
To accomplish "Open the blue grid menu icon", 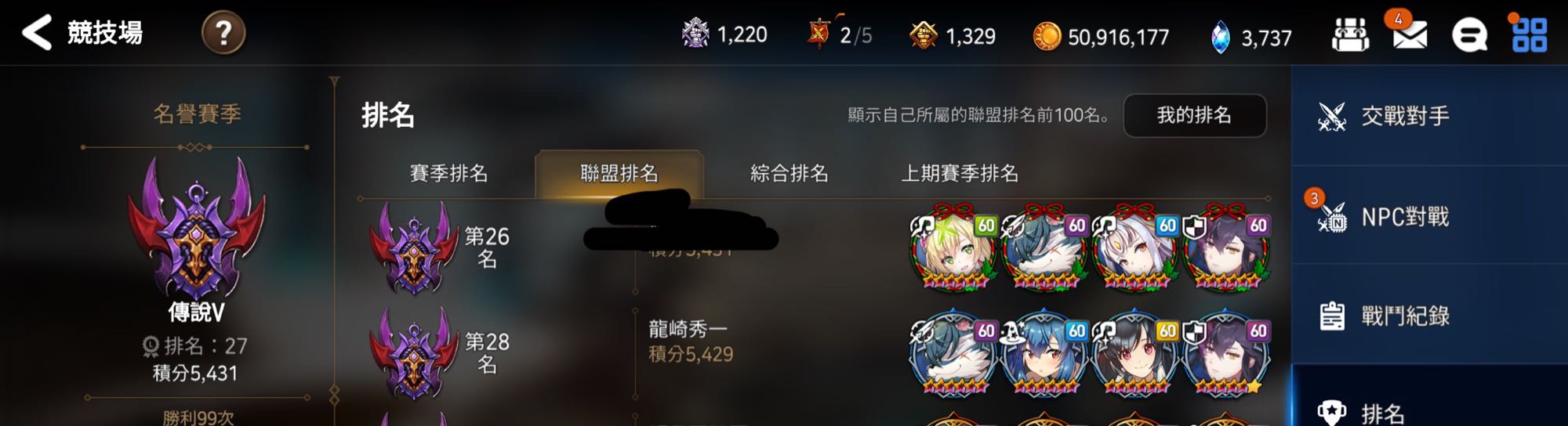I will tap(1530, 34).
